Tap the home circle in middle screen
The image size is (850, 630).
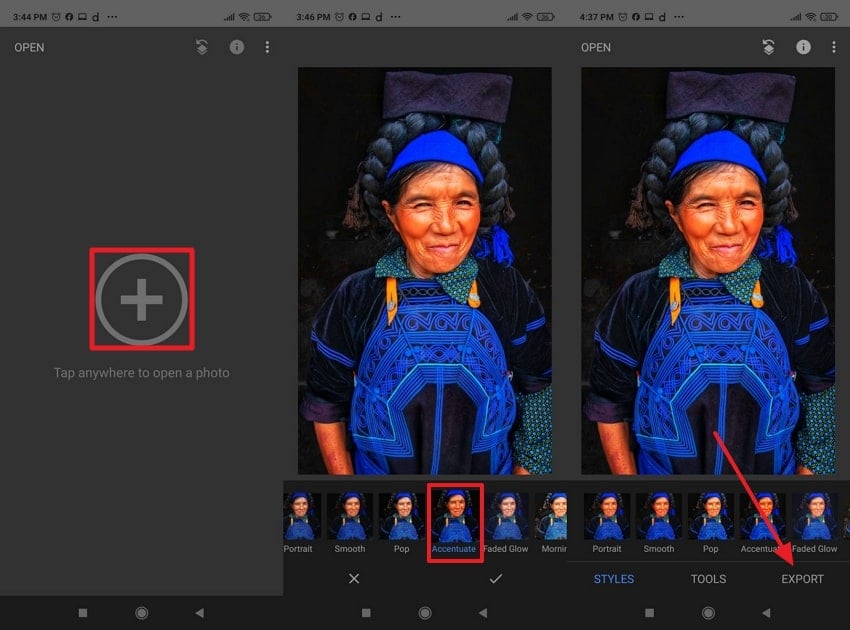pyautogui.click(x=425, y=613)
